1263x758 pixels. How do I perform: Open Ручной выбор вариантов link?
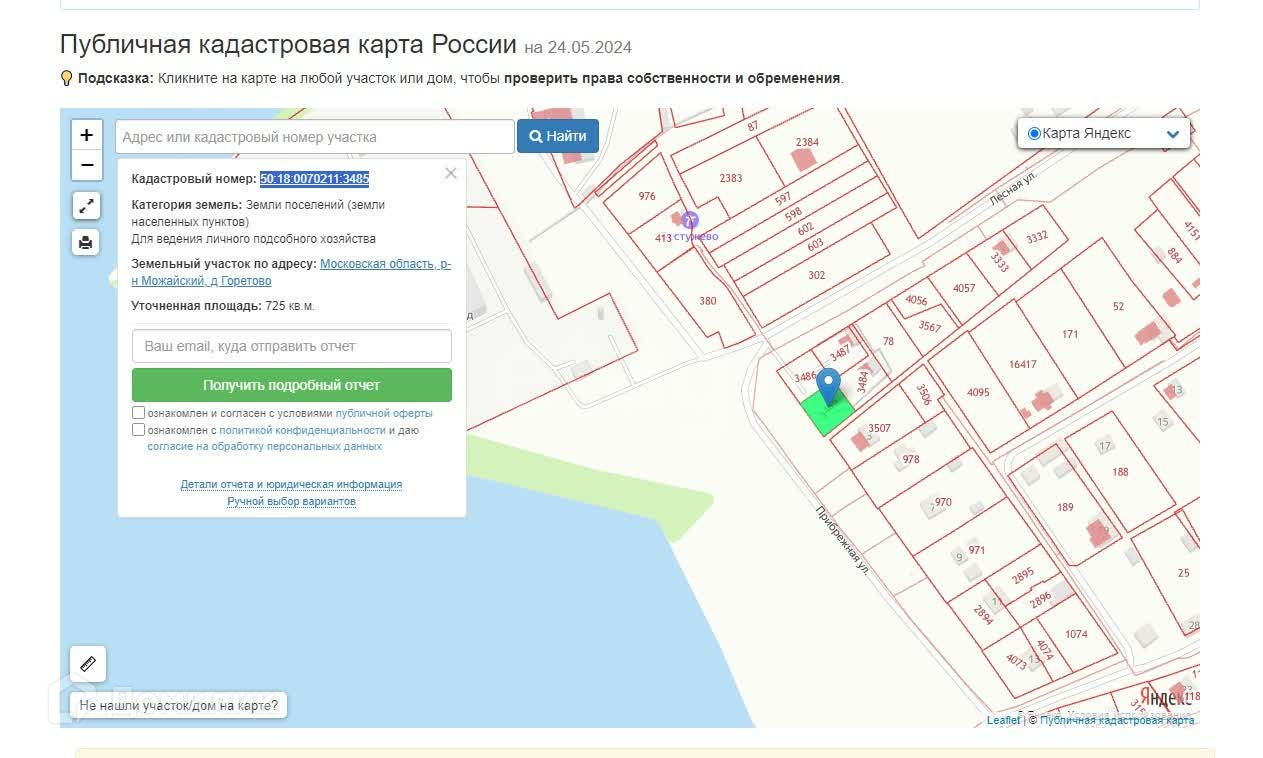pos(291,501)
